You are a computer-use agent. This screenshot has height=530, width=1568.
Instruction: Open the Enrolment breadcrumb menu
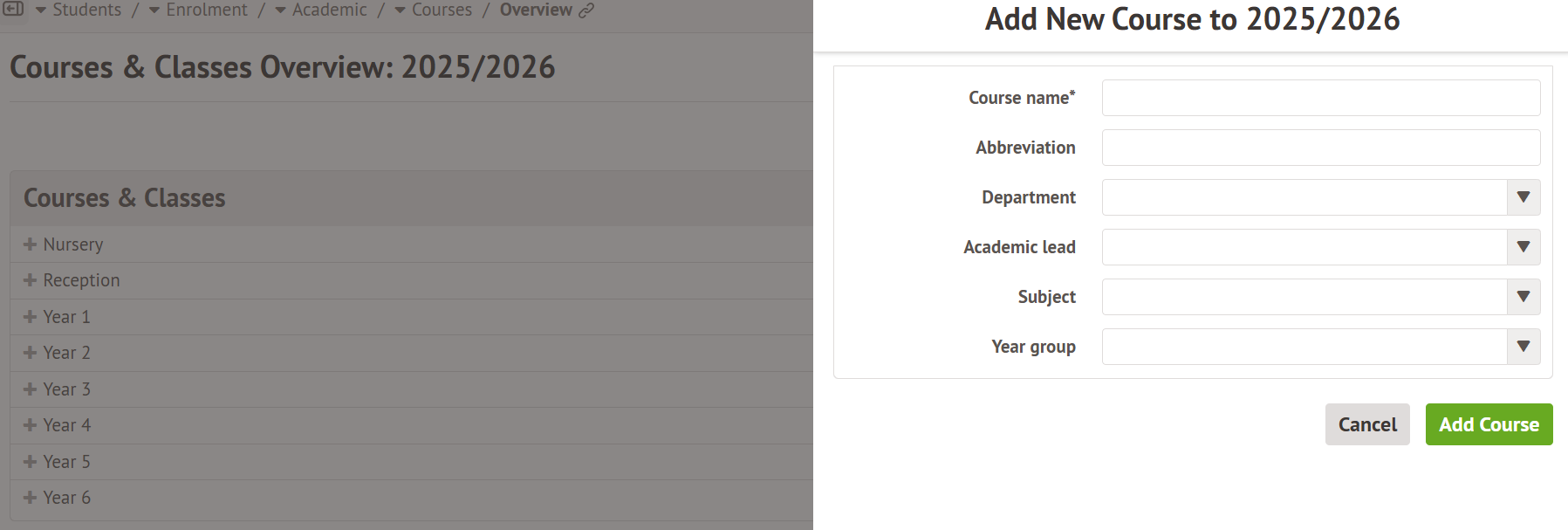point(197,10)
